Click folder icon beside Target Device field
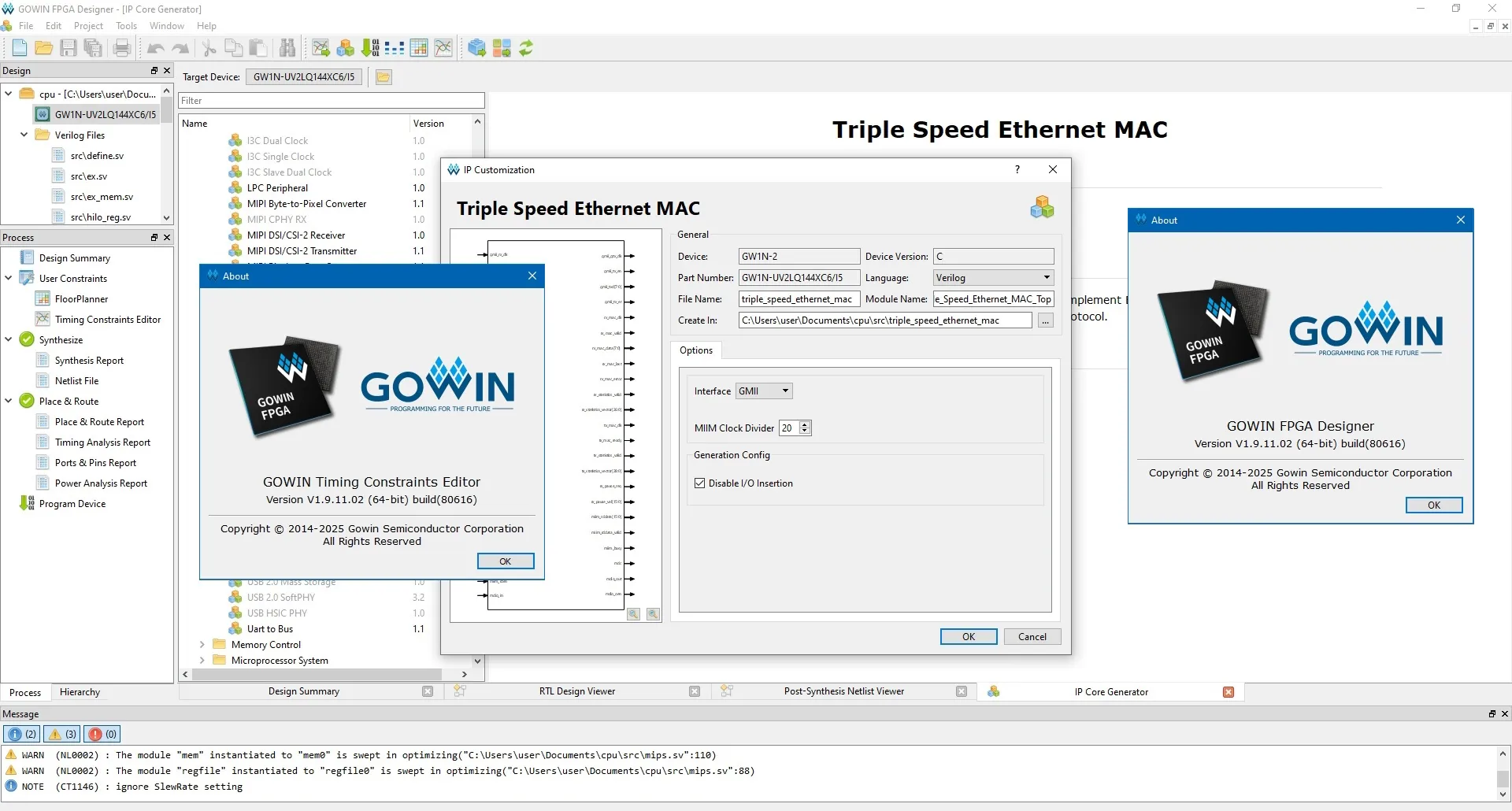The width and height of the screenshot is (1512, 811). (384, 77)
